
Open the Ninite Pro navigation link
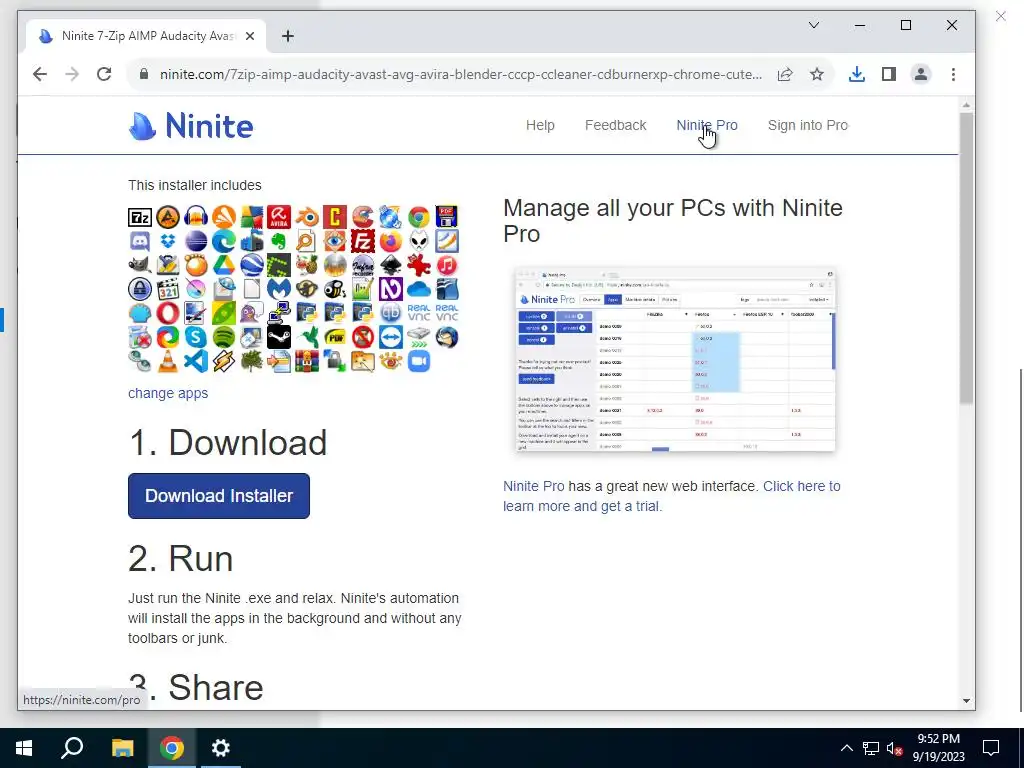[x=707, y=125]
